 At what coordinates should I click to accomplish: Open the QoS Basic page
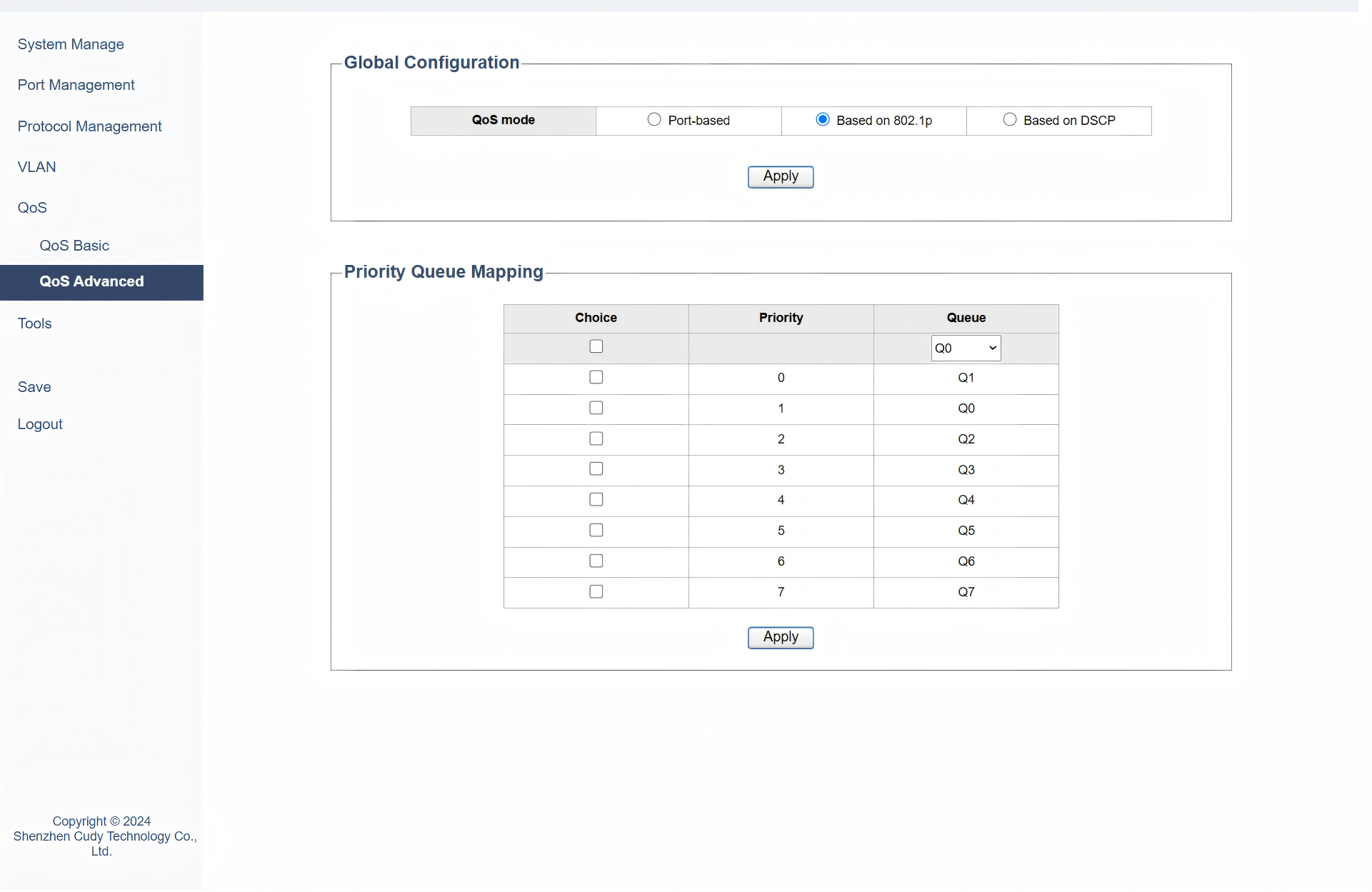pyautogui.click(x=74, y=246)
